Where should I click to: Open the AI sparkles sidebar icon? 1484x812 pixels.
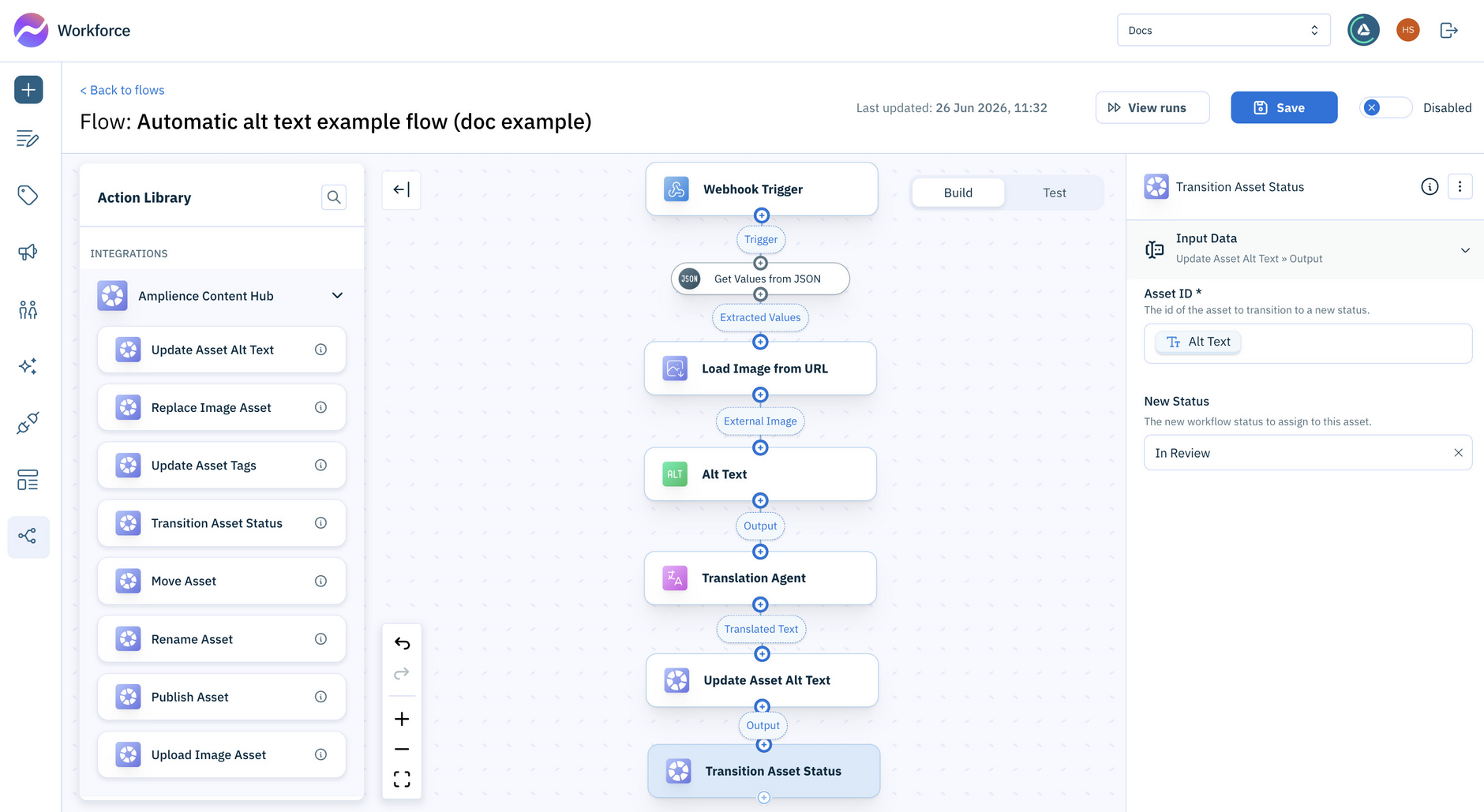[28, 366]
